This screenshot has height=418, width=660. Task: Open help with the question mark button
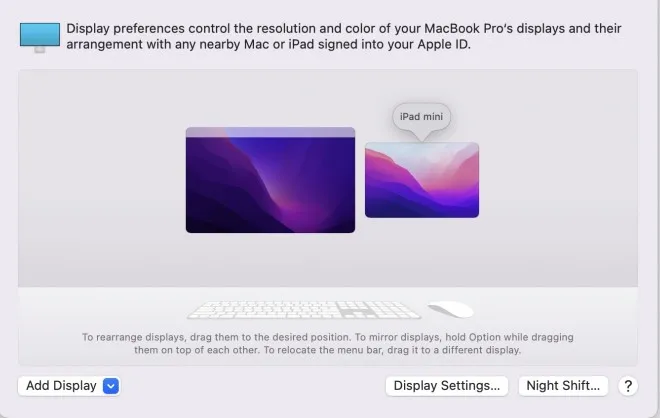click(x=628, y=386)
